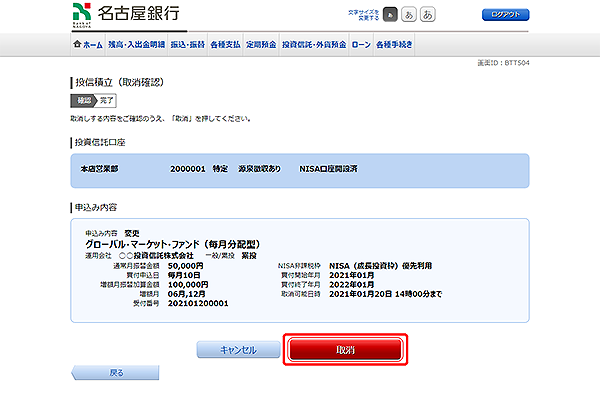The image size is (600, 398).
Task: Click the cancellation deadline 2021年01月20日 14時00分まで
Action: (386, 294)
